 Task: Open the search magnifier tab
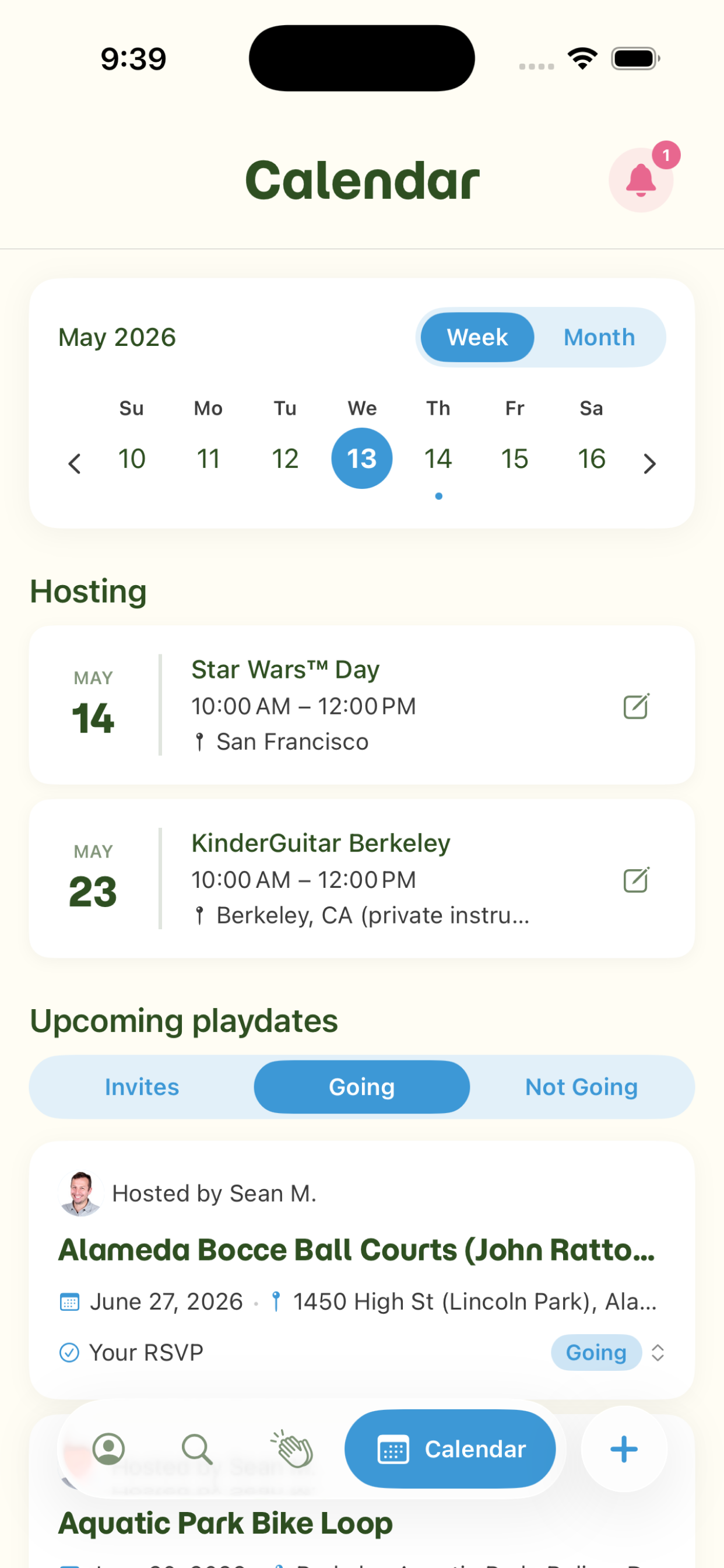[x=198, y=1450]
